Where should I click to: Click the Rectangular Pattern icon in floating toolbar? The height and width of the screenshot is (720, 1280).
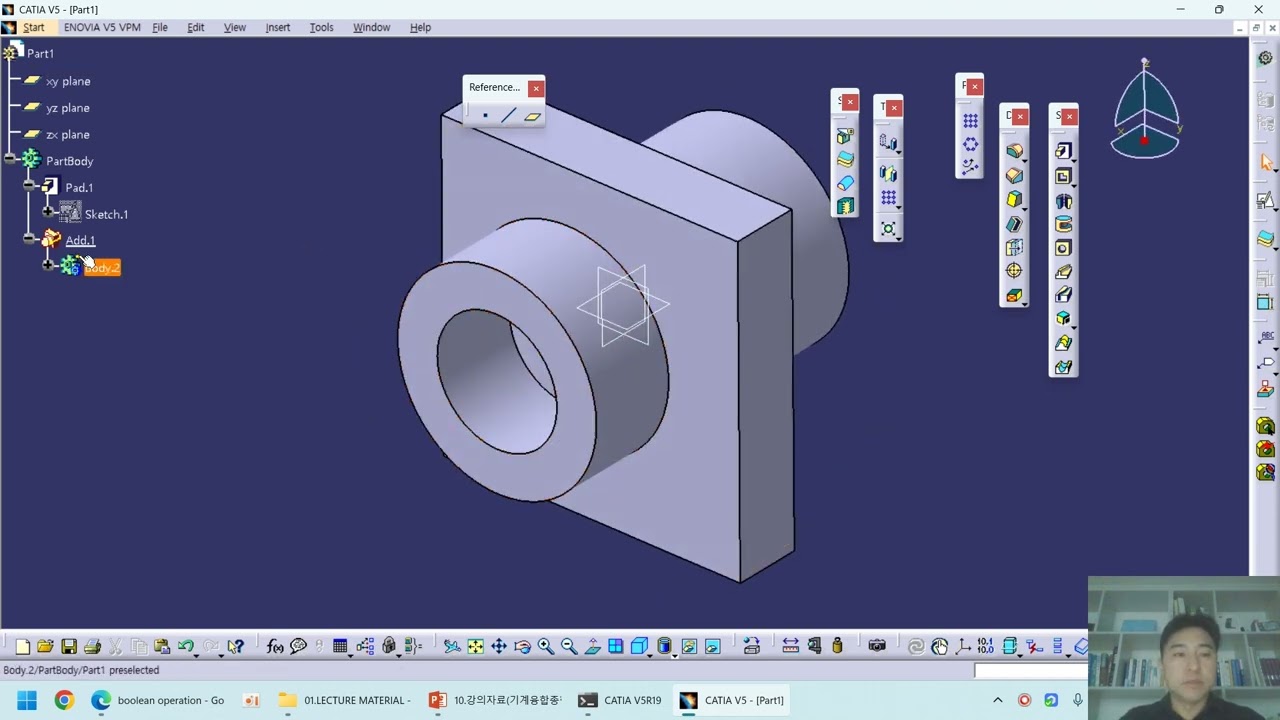point(970,120)
